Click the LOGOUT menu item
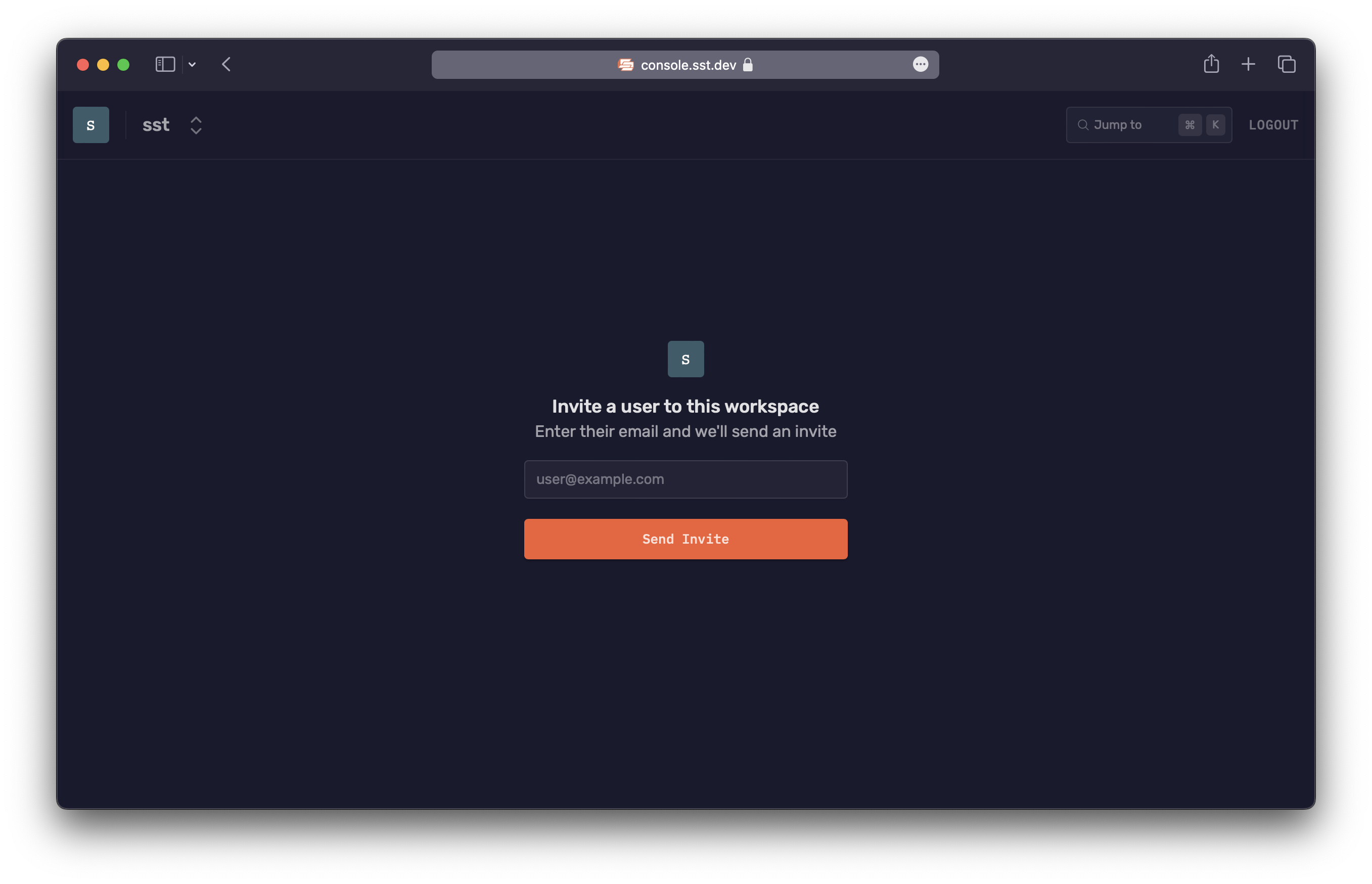1372x884 pixels. [x=1274, y=124]
